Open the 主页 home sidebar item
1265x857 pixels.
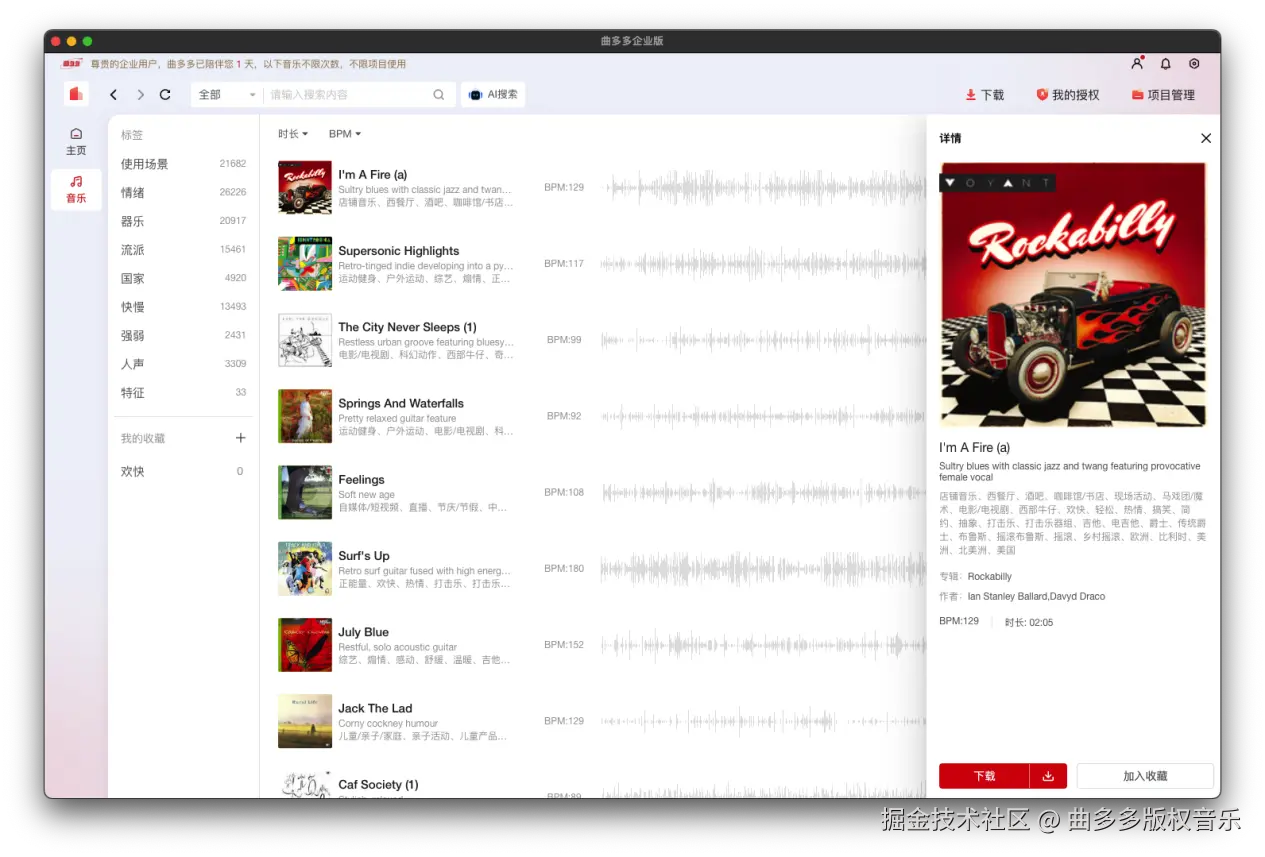(x=76, y=141)
